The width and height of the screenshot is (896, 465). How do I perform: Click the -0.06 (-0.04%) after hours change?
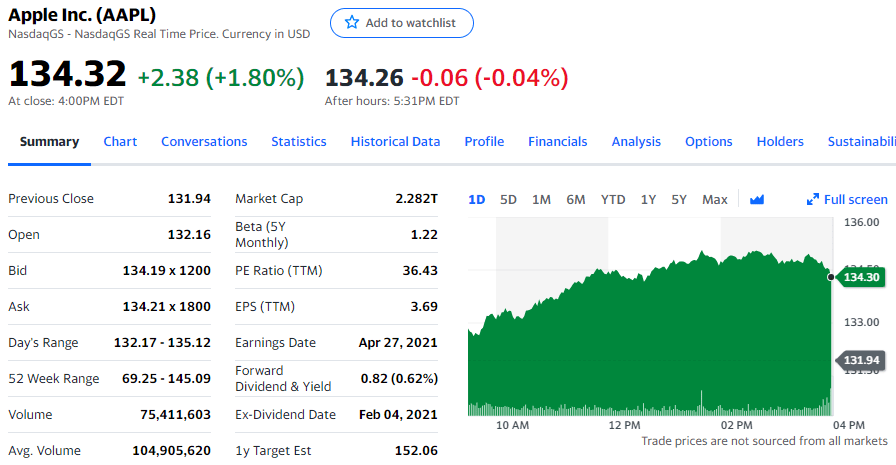(x=490, y=78)
